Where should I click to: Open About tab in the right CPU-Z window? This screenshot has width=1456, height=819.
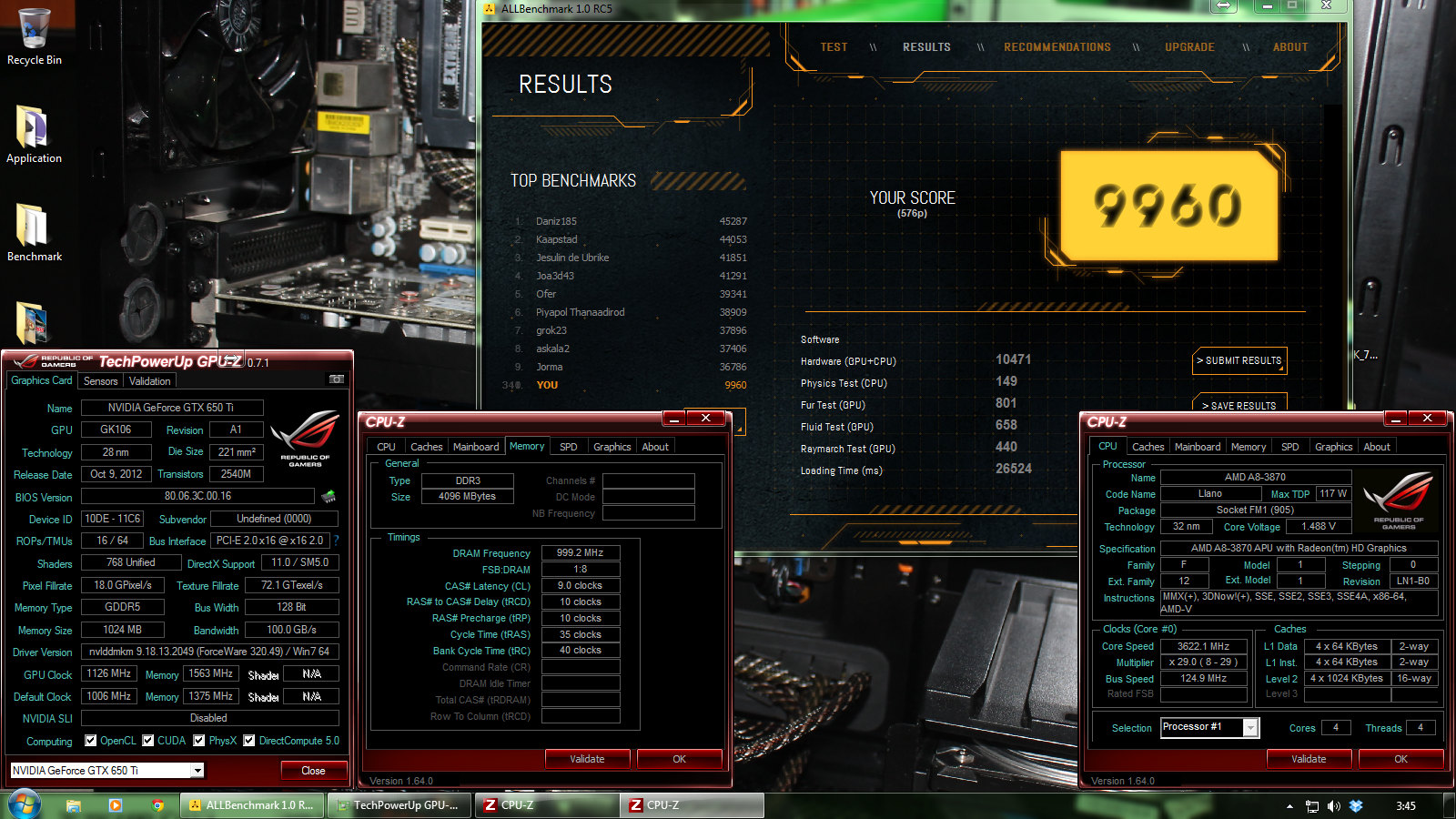pos(1377,447)
